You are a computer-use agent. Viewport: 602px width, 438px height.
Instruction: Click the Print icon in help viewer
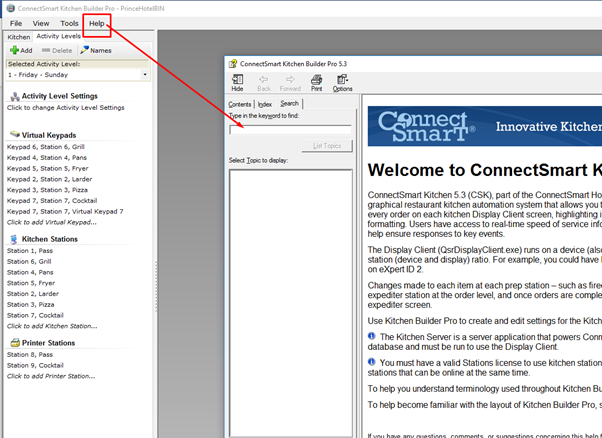click(x=316, y=82)
